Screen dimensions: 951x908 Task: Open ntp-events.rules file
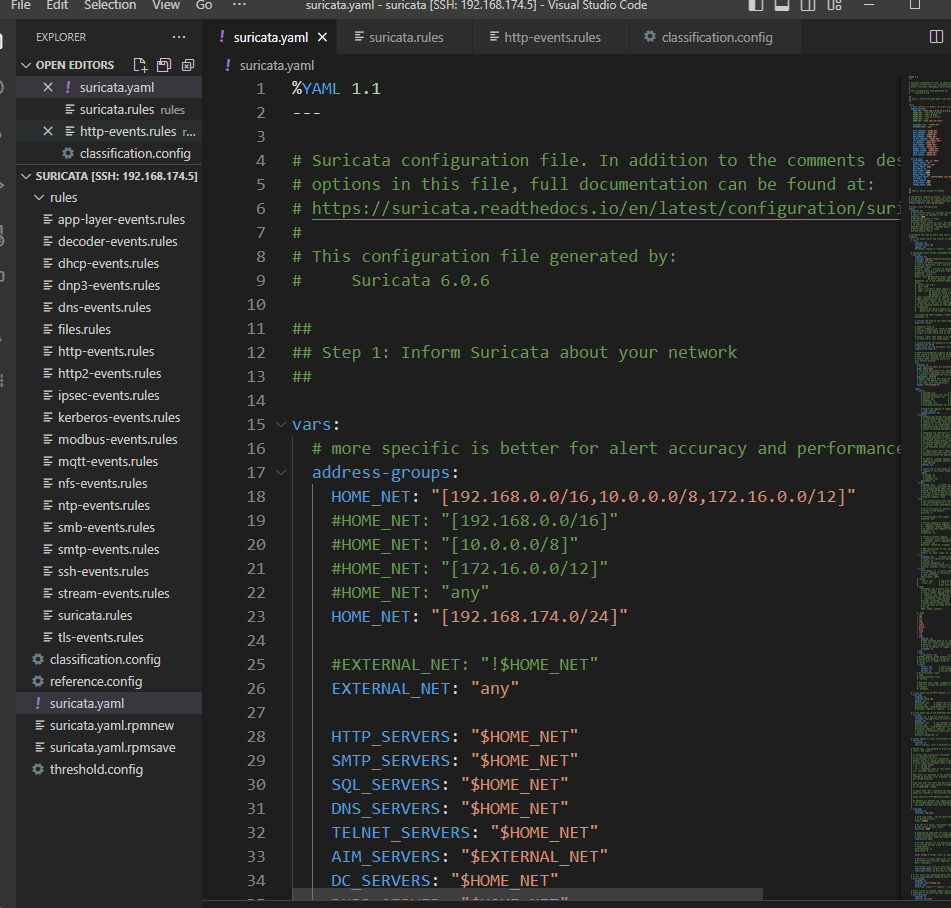[x=109, y=505]
